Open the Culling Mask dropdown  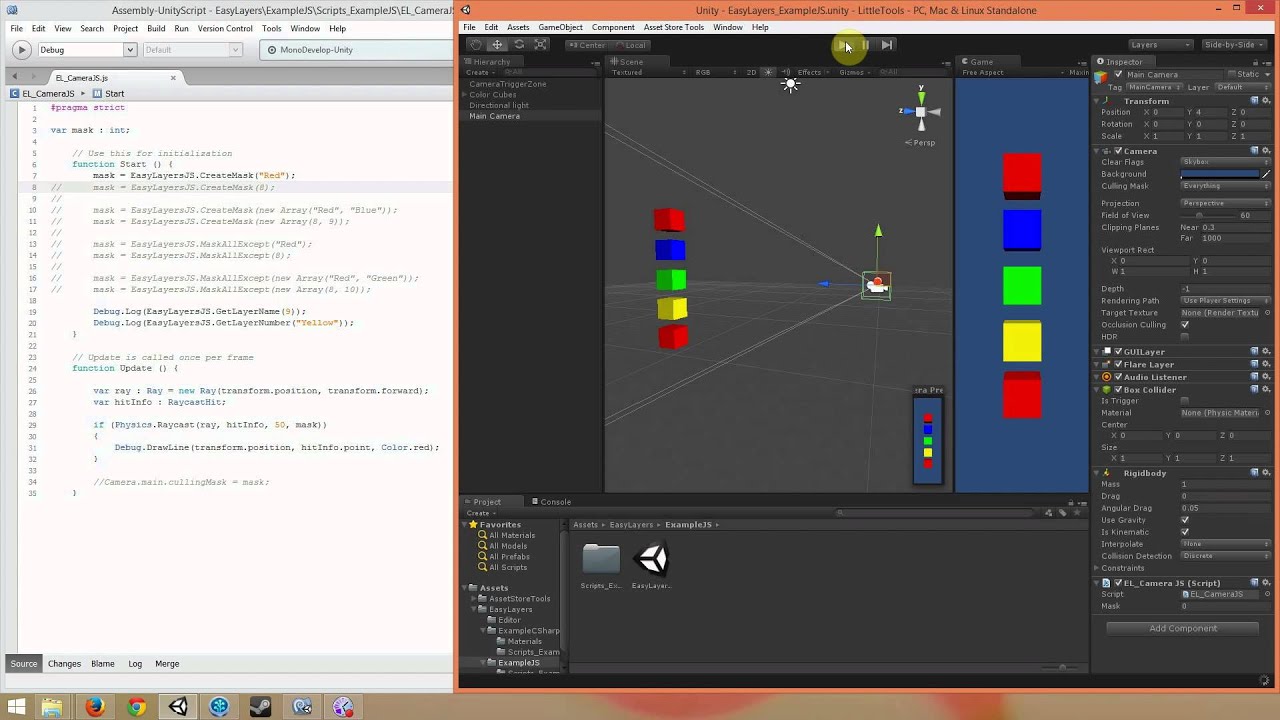pyautogui.click(x=1225, y=186)
